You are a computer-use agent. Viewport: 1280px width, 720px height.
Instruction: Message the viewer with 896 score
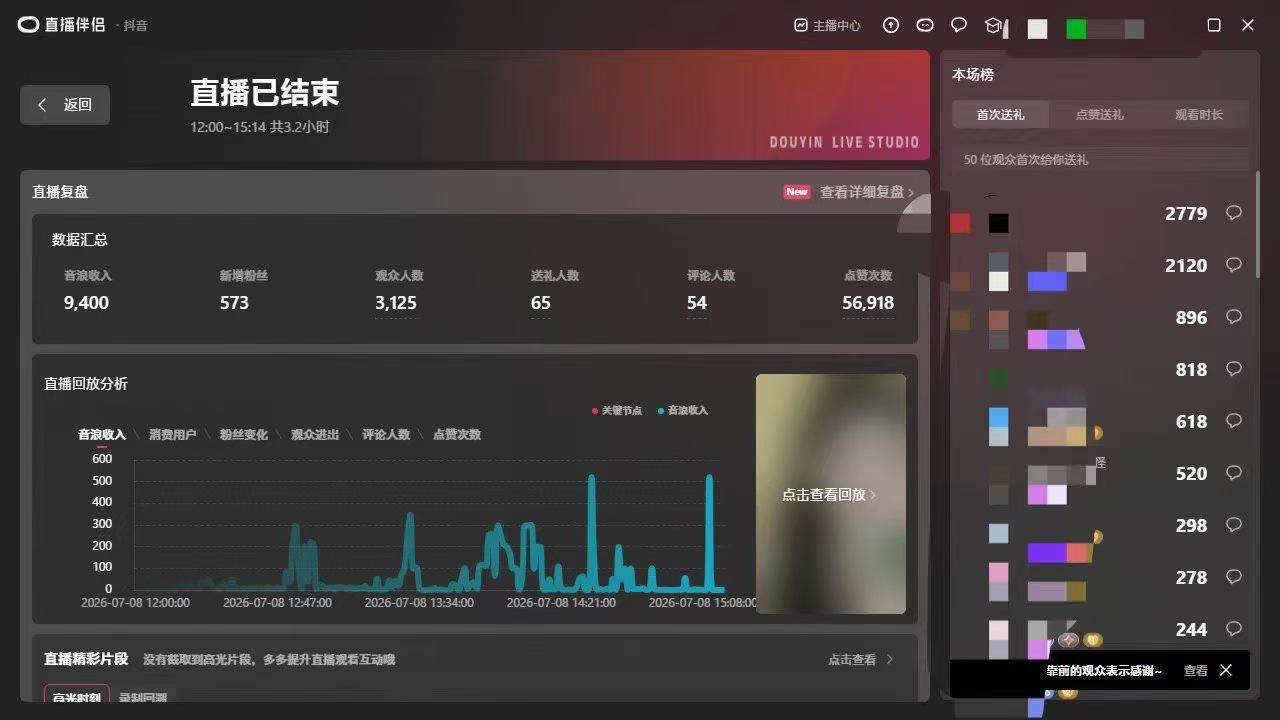[x=1234, y=317]
